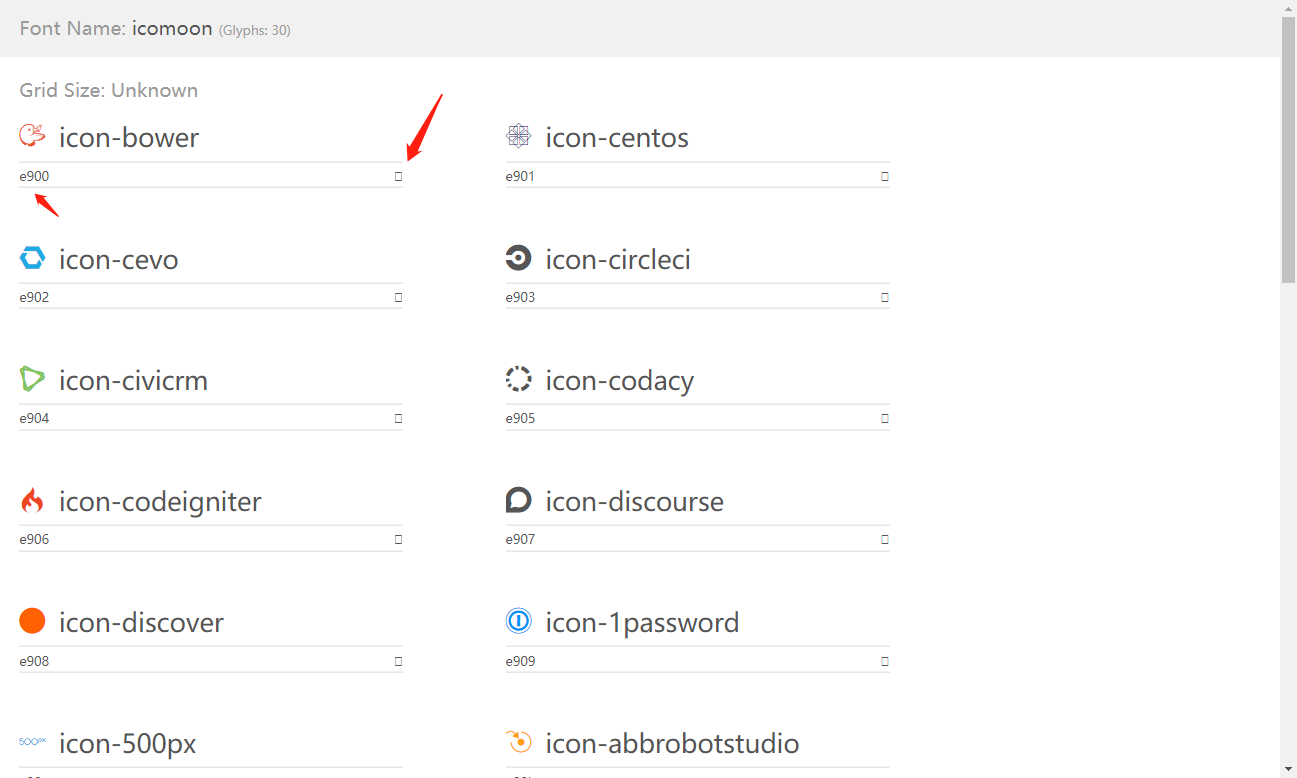1297x778 pixels.
Task: Click the circleci logo icon
Action: 518,259
